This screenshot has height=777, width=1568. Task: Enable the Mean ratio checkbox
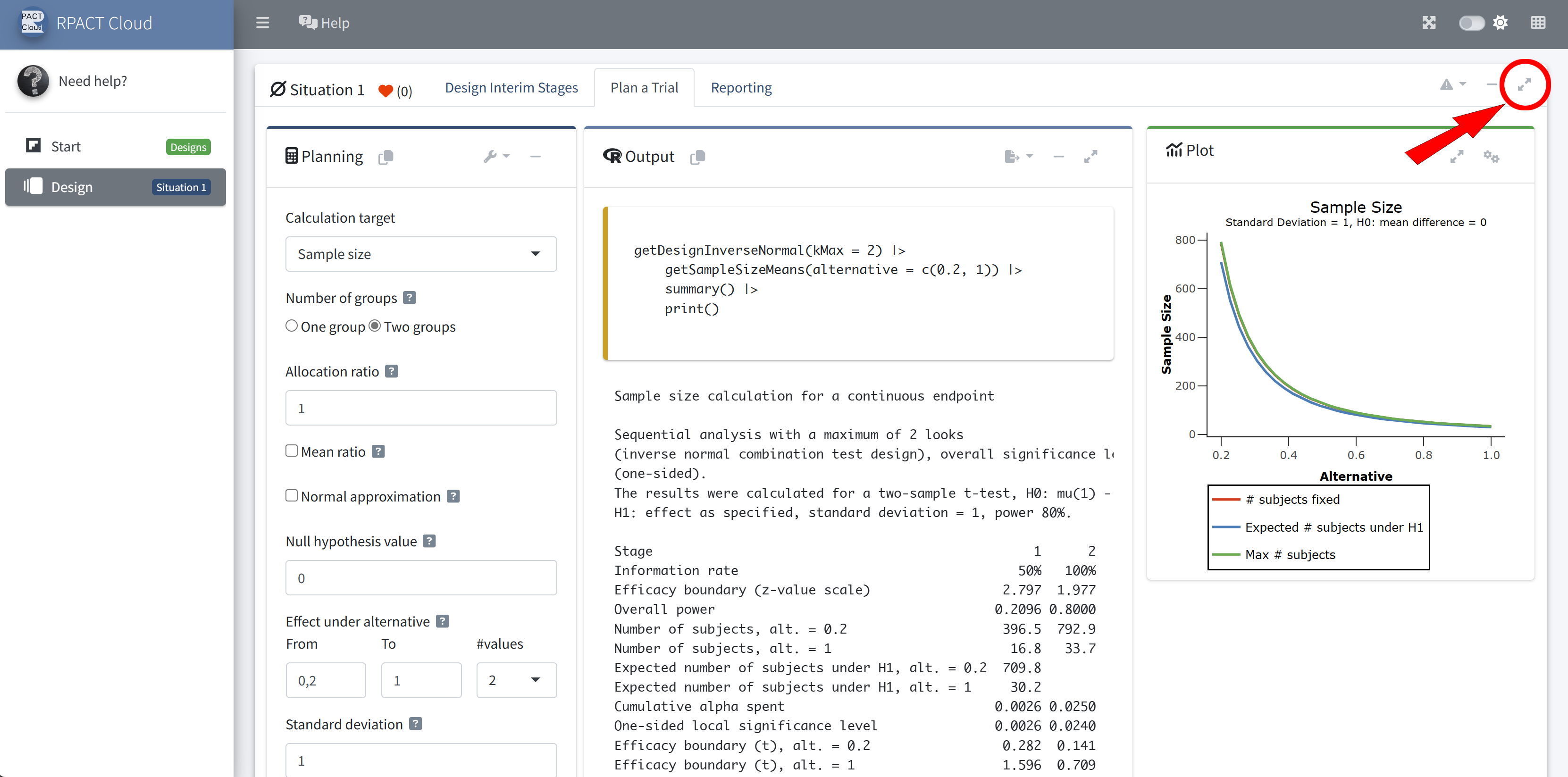pyautogui.click(x=292, y=451)
